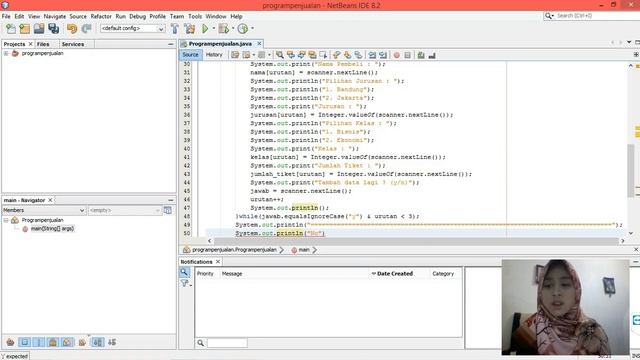Open the Debug Project dropdown arrow
This screenshot has height=360, width=640.
[x=233, y=28]
